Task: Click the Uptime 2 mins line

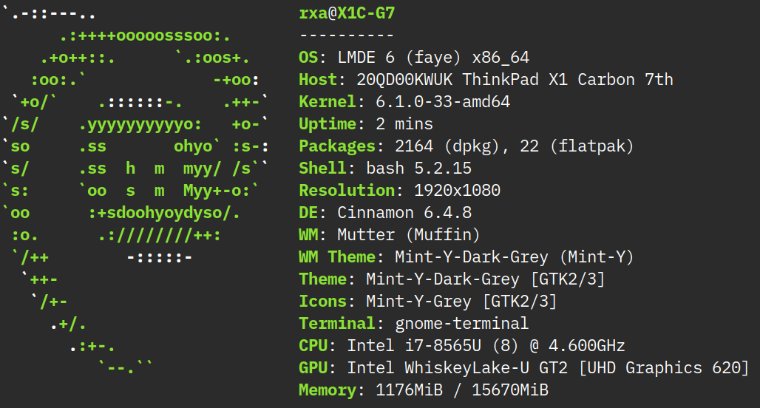Action: (366, 124)
